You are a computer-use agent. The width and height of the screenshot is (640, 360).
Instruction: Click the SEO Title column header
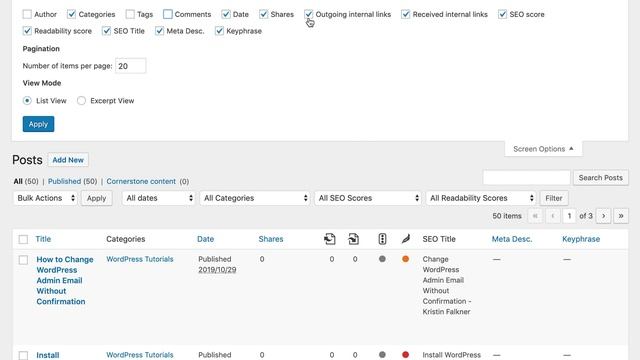(x=439, y=239)
